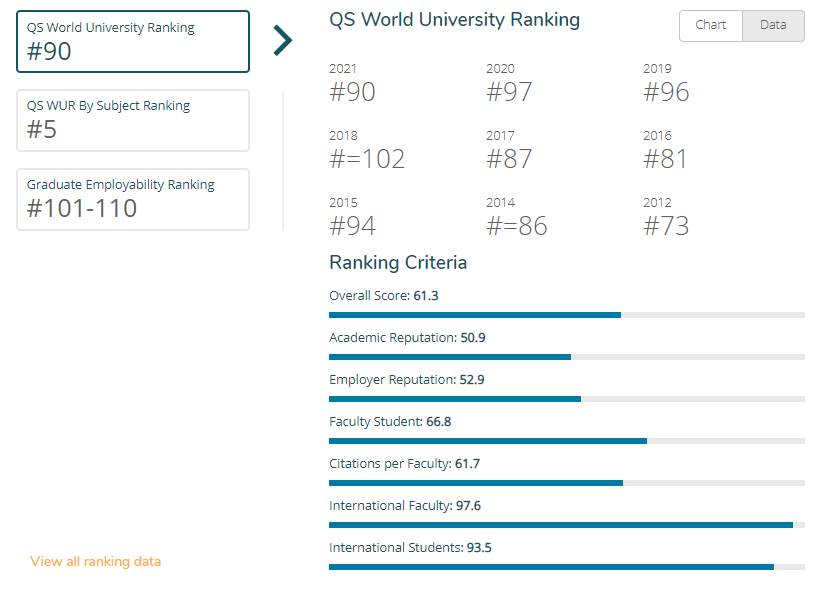814x603 pixels.
Task: Click the 2018 ranking #=102 entry
Action: (367, 151)
